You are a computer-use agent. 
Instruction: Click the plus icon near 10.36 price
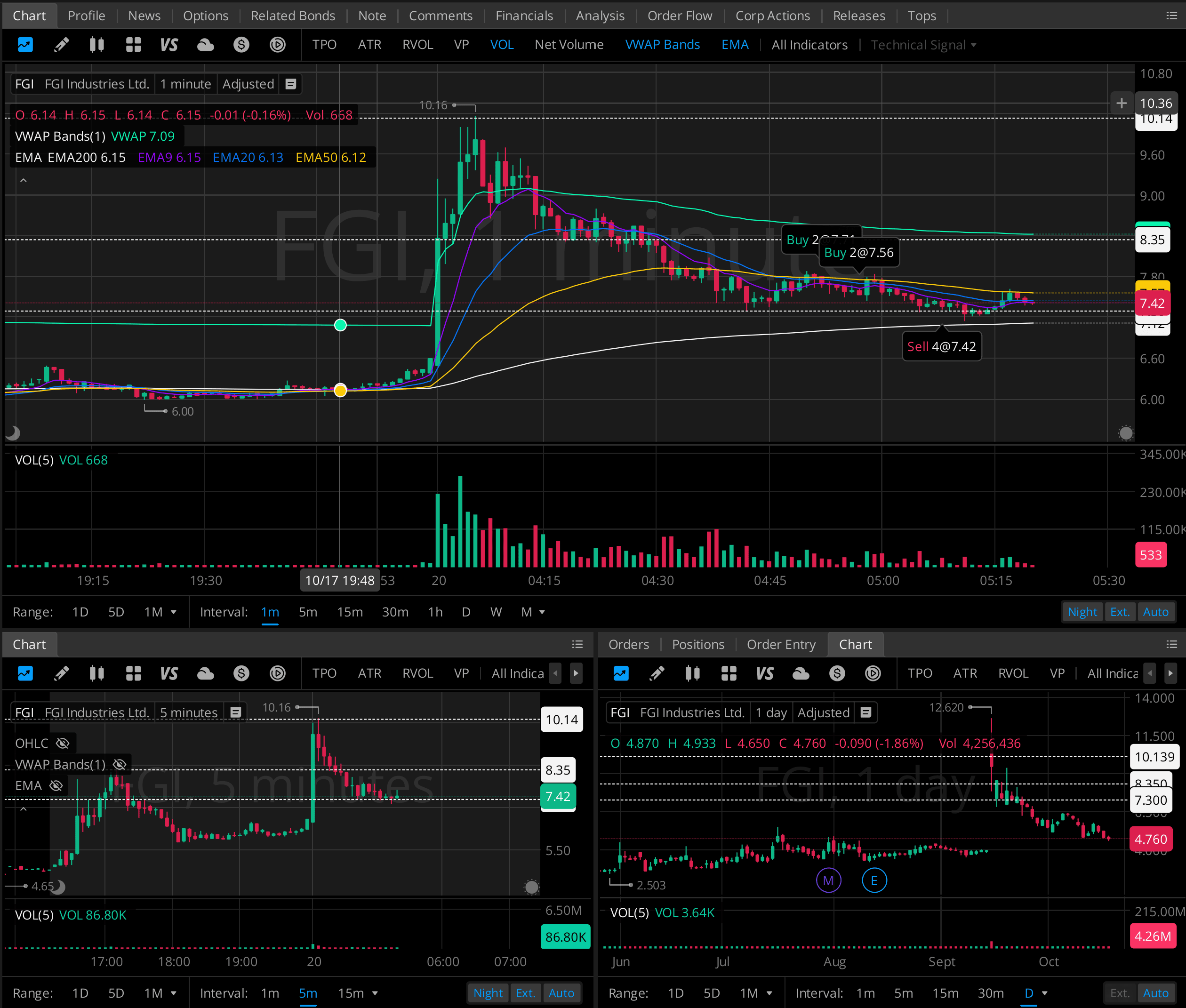(1121, 103)
